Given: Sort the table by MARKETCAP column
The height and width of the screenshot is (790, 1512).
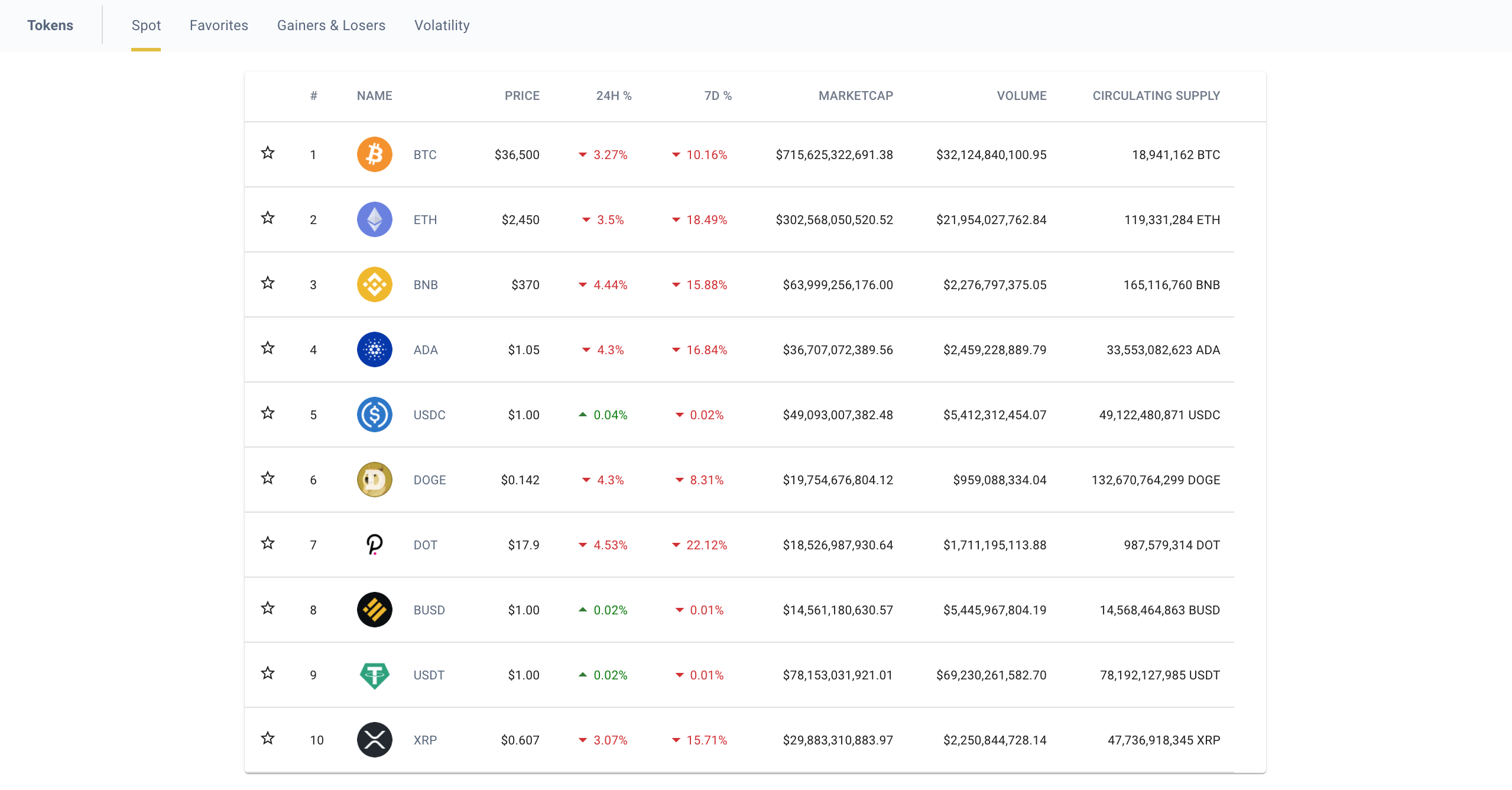Looking at the screenshot, I should click(855, 95).
